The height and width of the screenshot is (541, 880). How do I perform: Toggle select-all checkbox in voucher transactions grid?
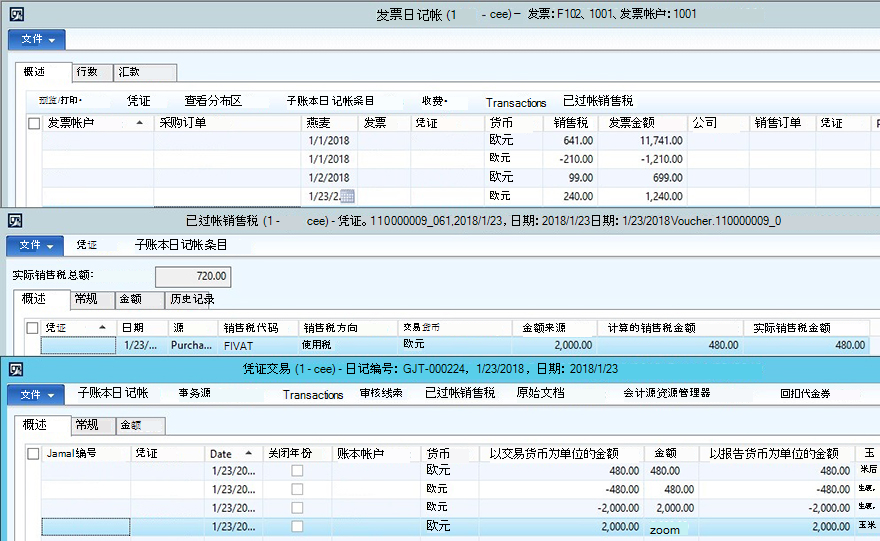pos(34,453)
